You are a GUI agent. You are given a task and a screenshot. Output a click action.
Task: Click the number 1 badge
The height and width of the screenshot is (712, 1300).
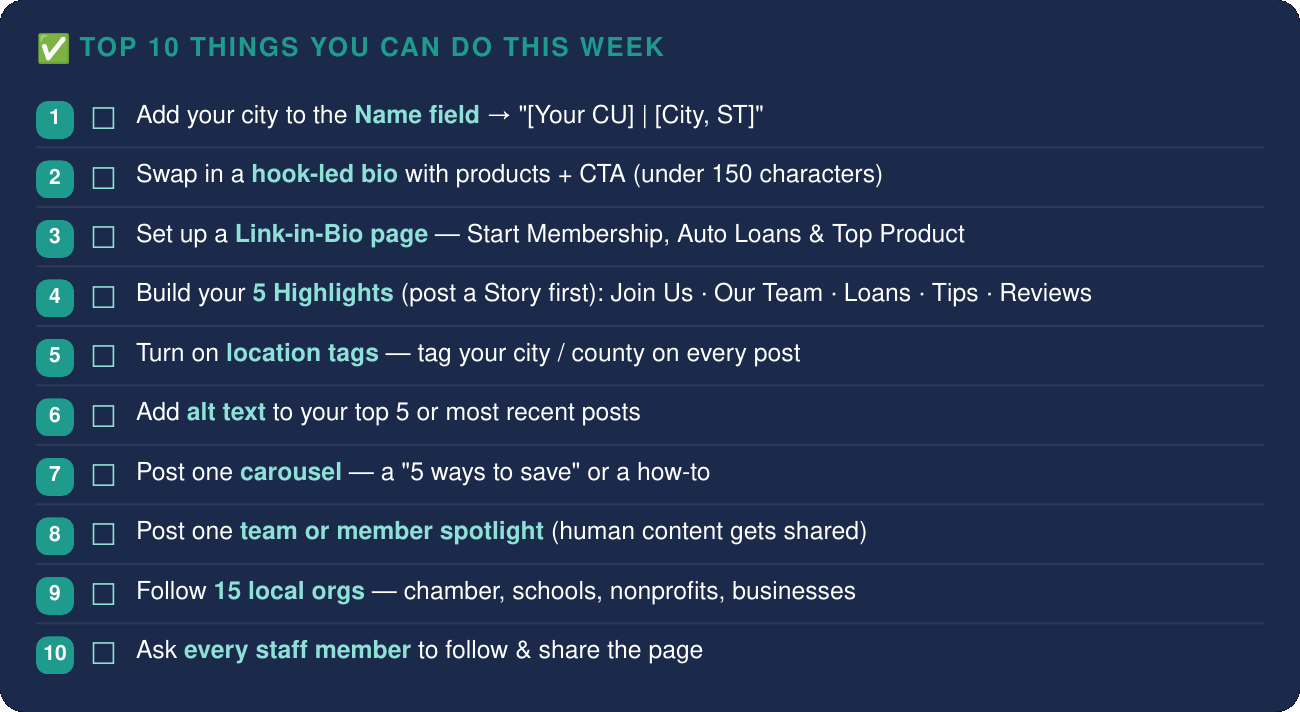point(55,119)
